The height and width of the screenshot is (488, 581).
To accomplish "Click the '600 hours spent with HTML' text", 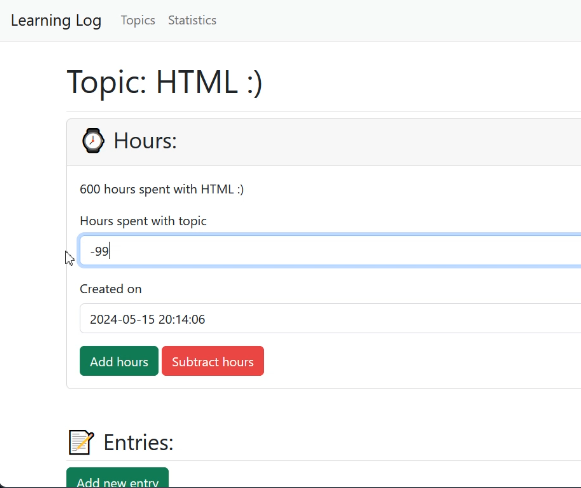I will (162, 189).
